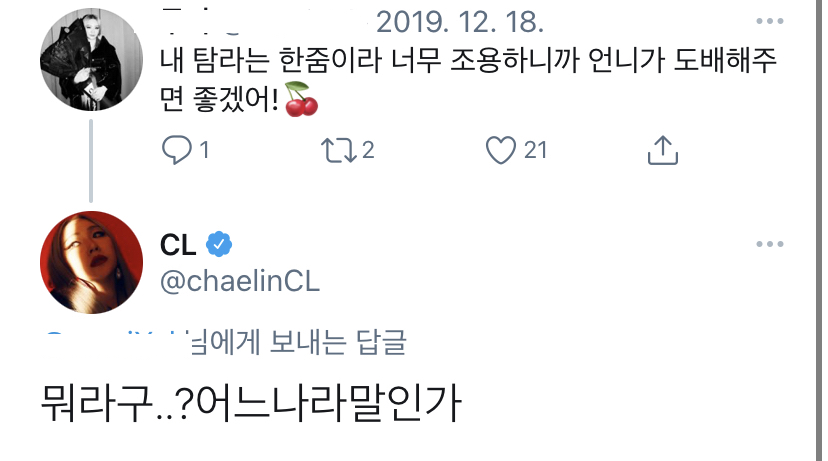Screen dimensions: 828x461
Task: Click CL's blue verified badge
Action: tap(219, 243)
